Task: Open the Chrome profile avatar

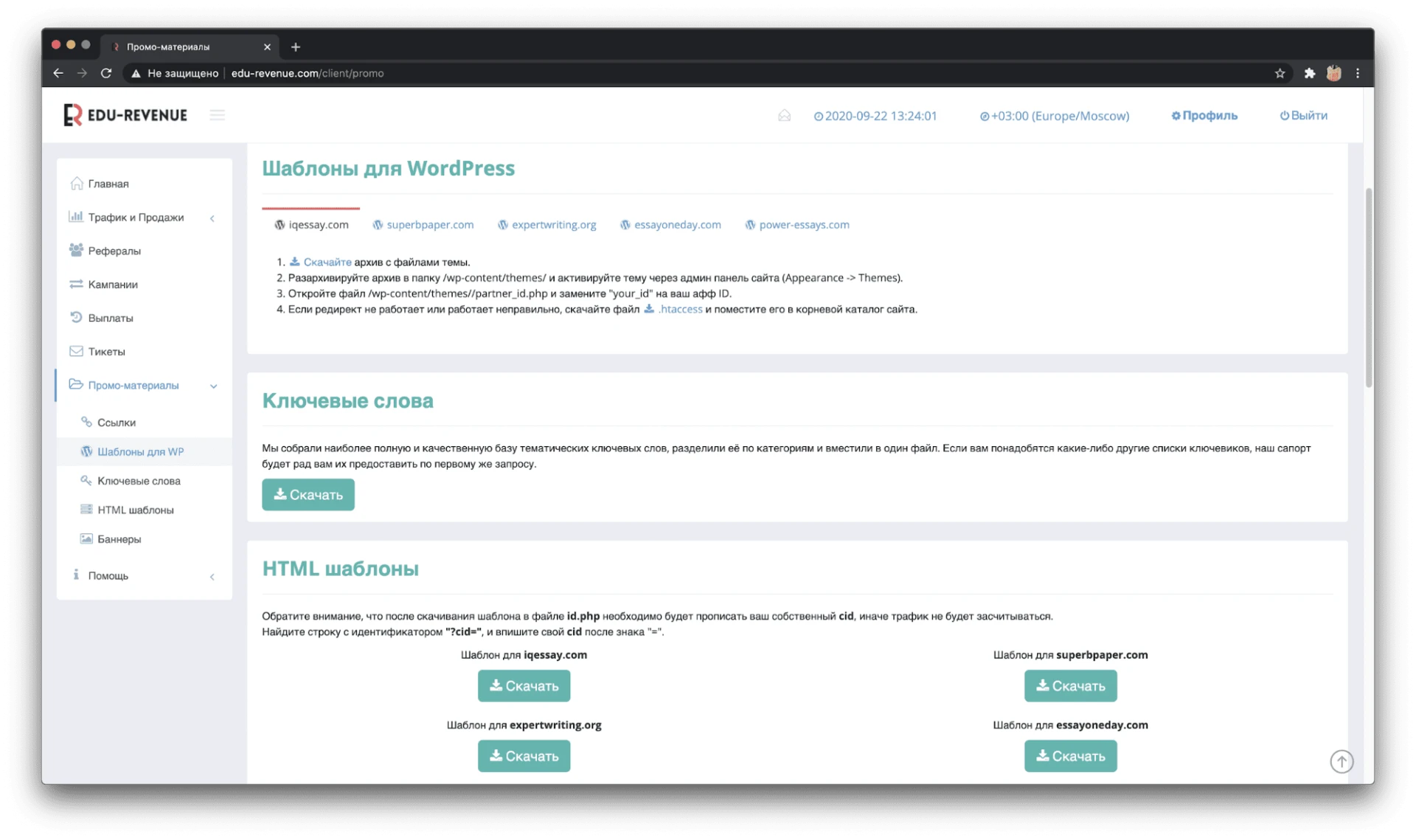Action: [1333, 73]
